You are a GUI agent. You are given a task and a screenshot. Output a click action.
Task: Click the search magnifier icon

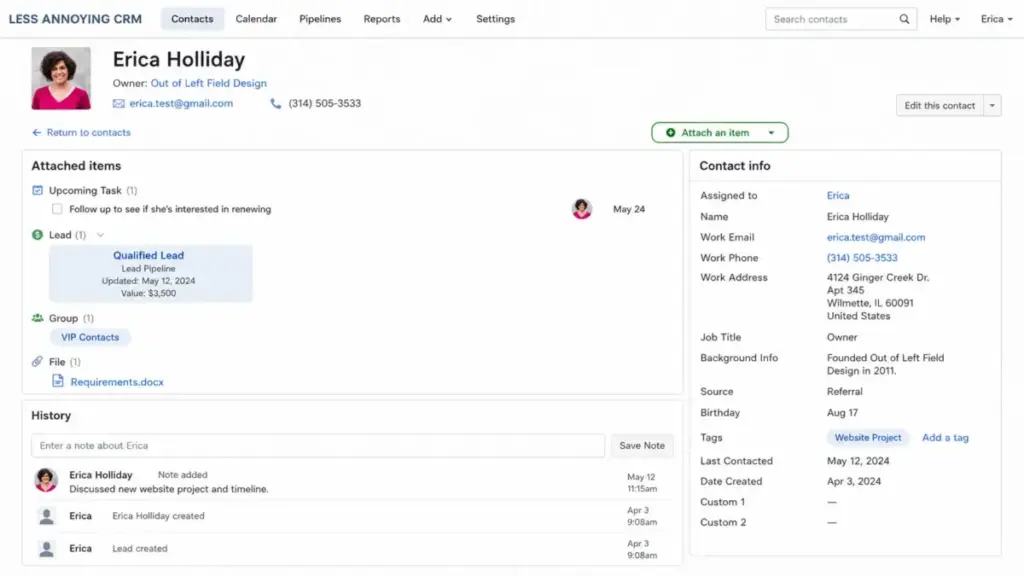click(904, 19)
